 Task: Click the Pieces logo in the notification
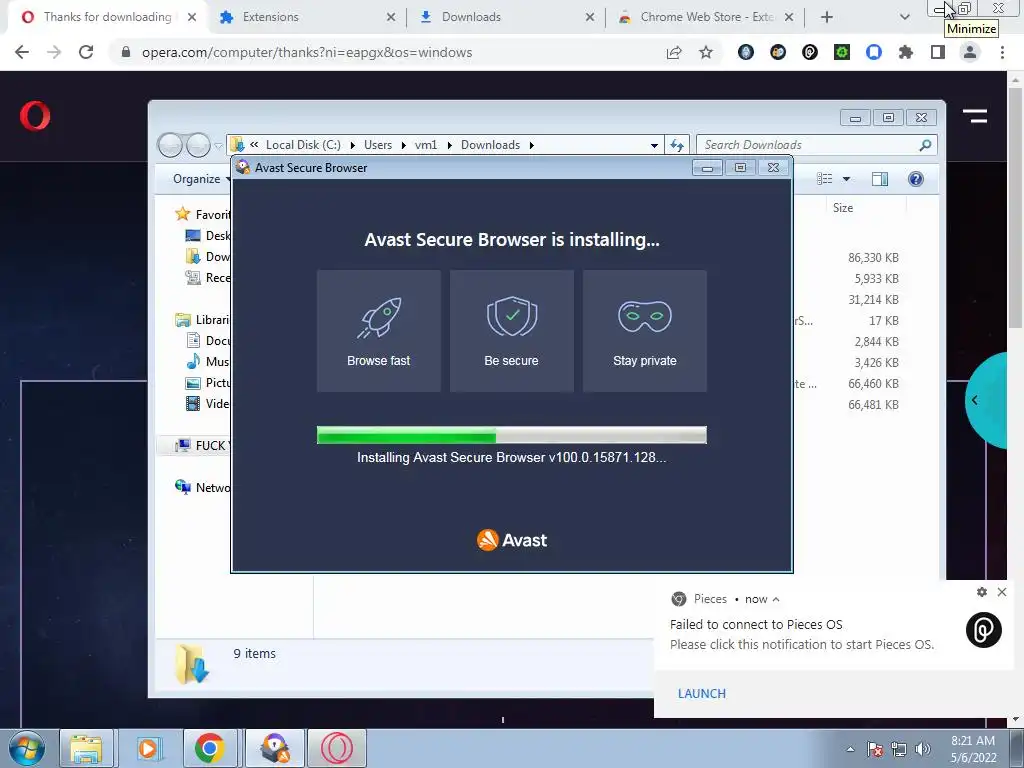(x=984, y=630)
